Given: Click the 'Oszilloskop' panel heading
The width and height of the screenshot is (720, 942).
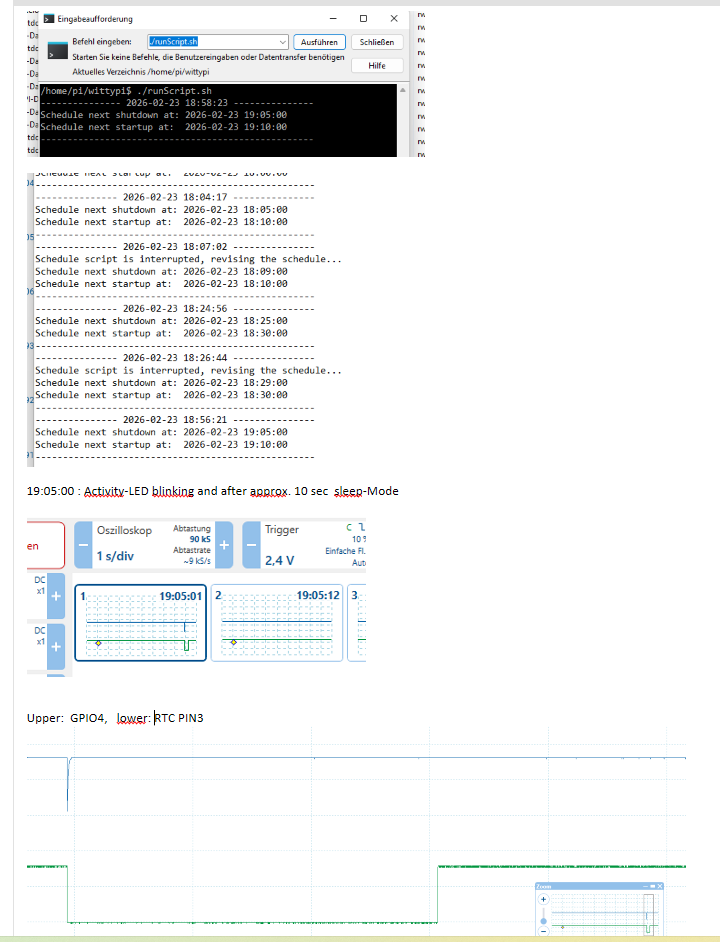Looking at the screenshot, I should tap(124, 530).
